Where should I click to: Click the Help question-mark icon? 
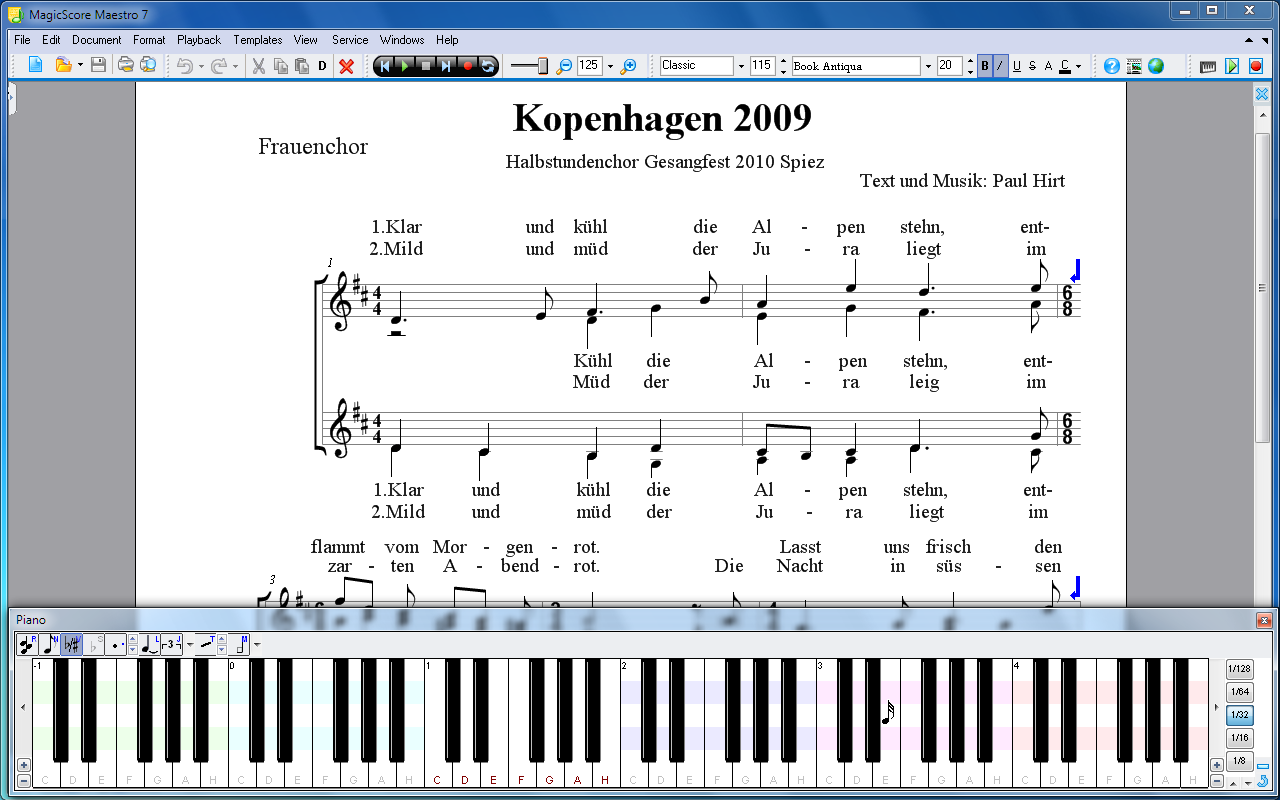point(1112,66)
